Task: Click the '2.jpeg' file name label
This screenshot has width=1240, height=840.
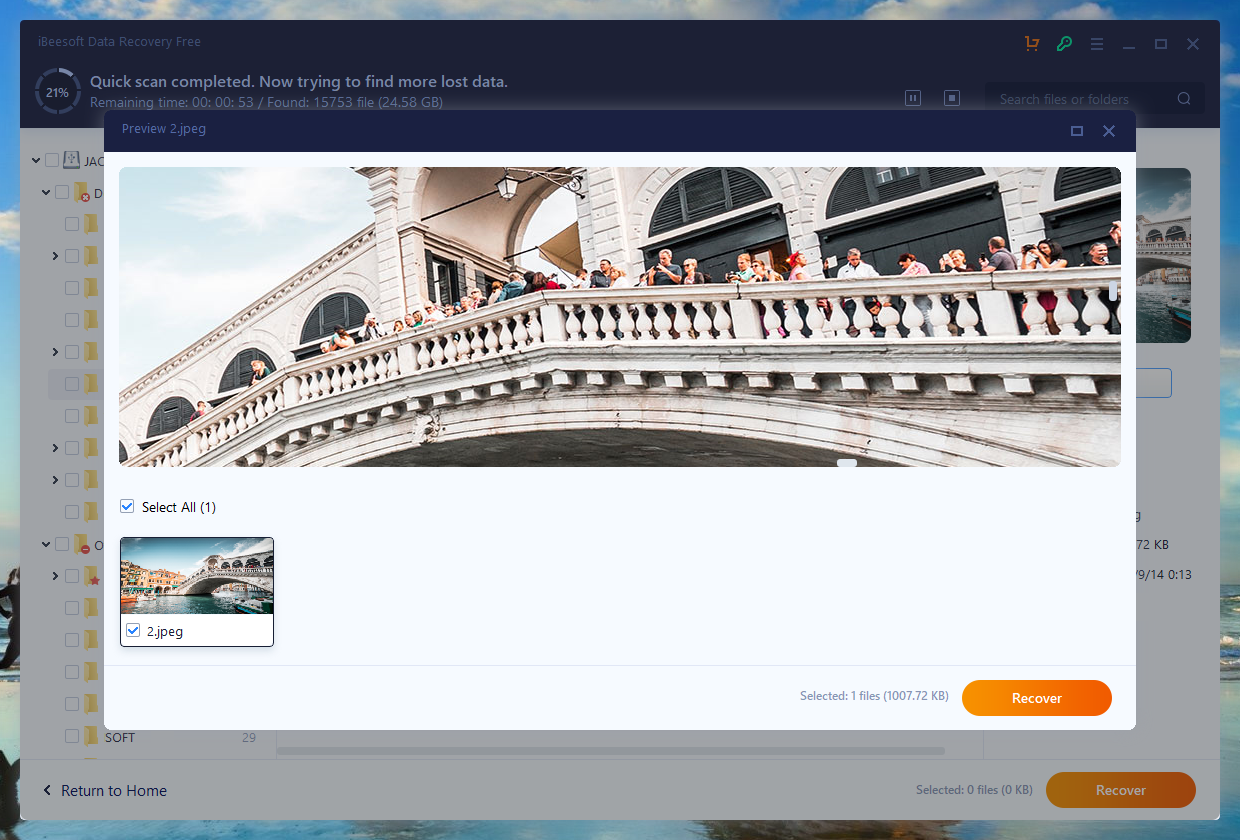Action: [165, 632]
